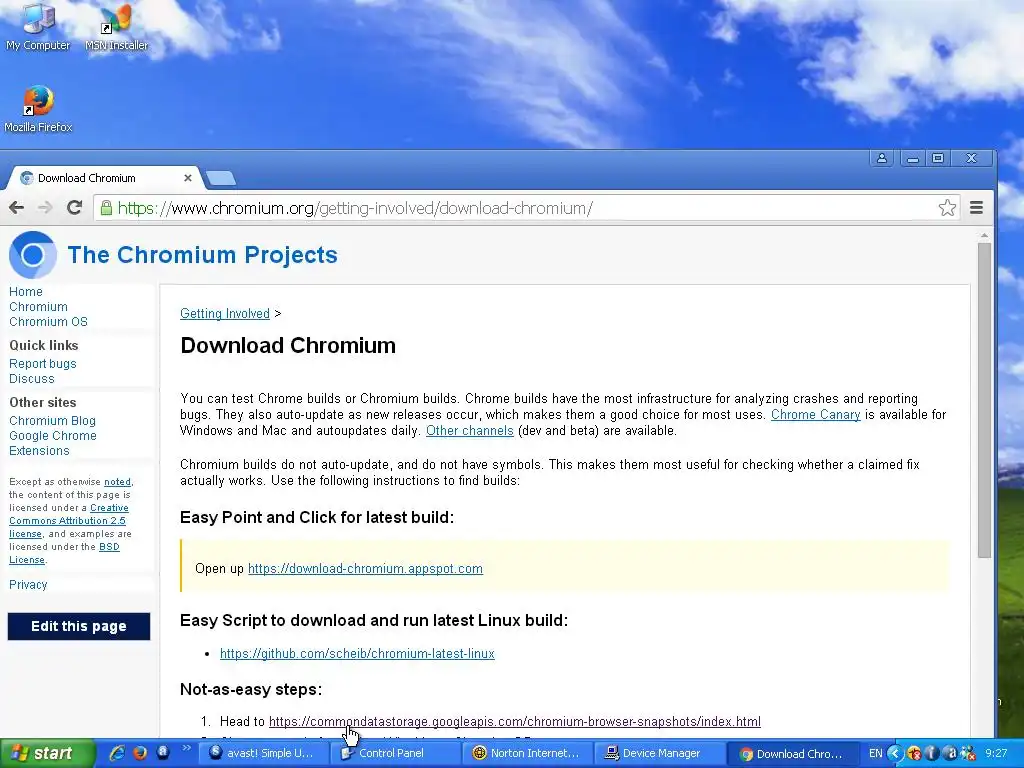Open the user profile icon in title bar
The width and height of the screenshot is (1024, 768).
click(x=882, y=158)
